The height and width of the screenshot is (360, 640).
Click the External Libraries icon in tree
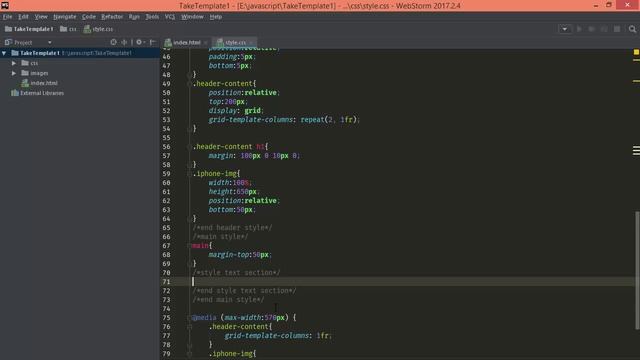(x=15, y=93)
